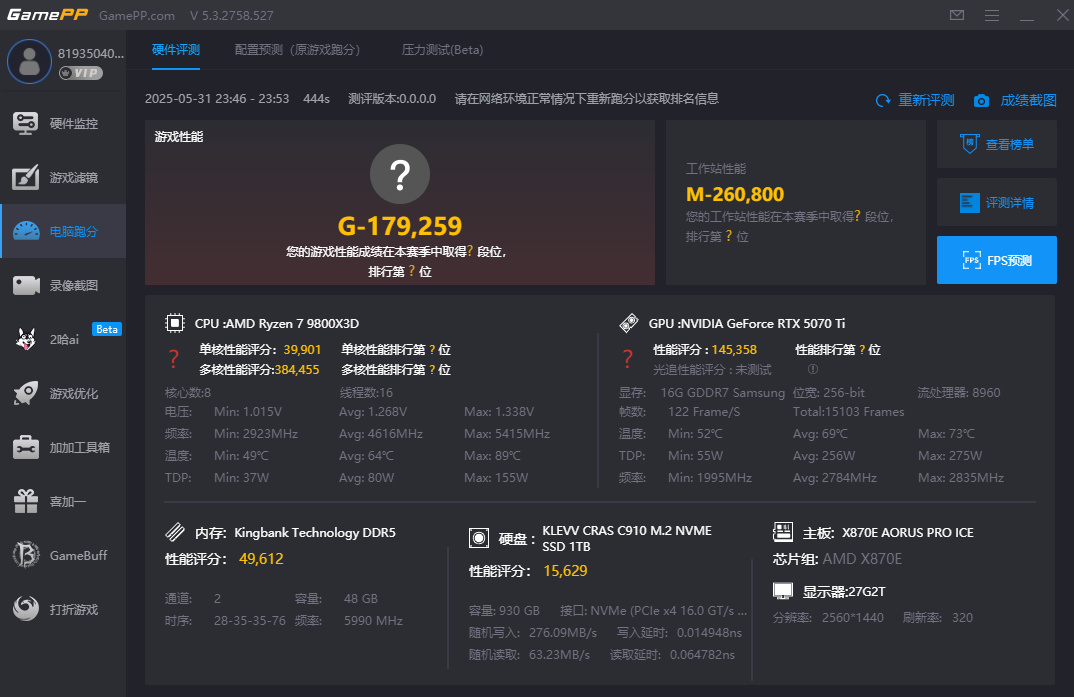Image resolution: width=1074 pixels, height=697 pixels.
Task: Click info icon beside 光追性能评分
Action: (x=813, y=369)
